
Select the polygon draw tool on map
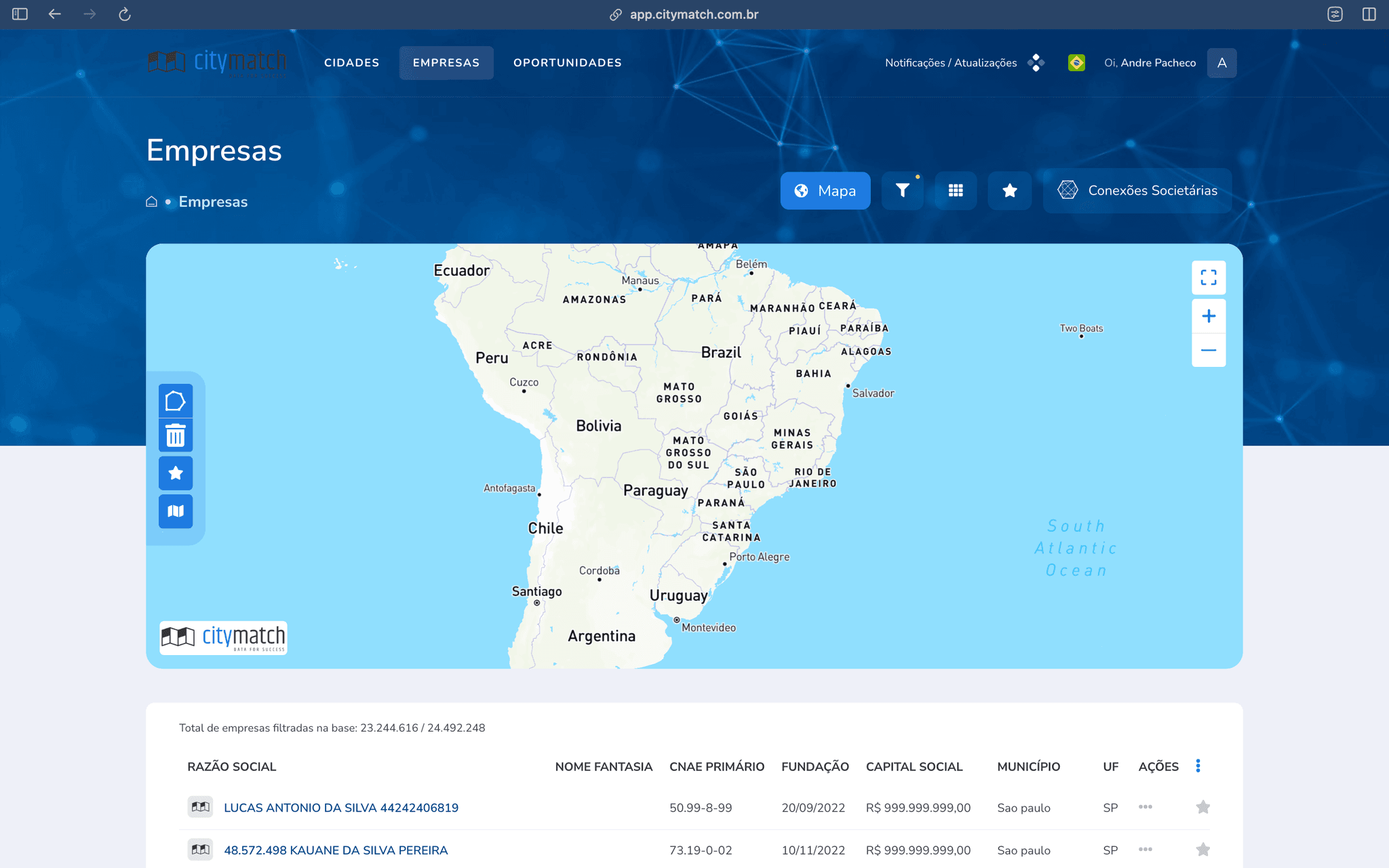(176, 401)
